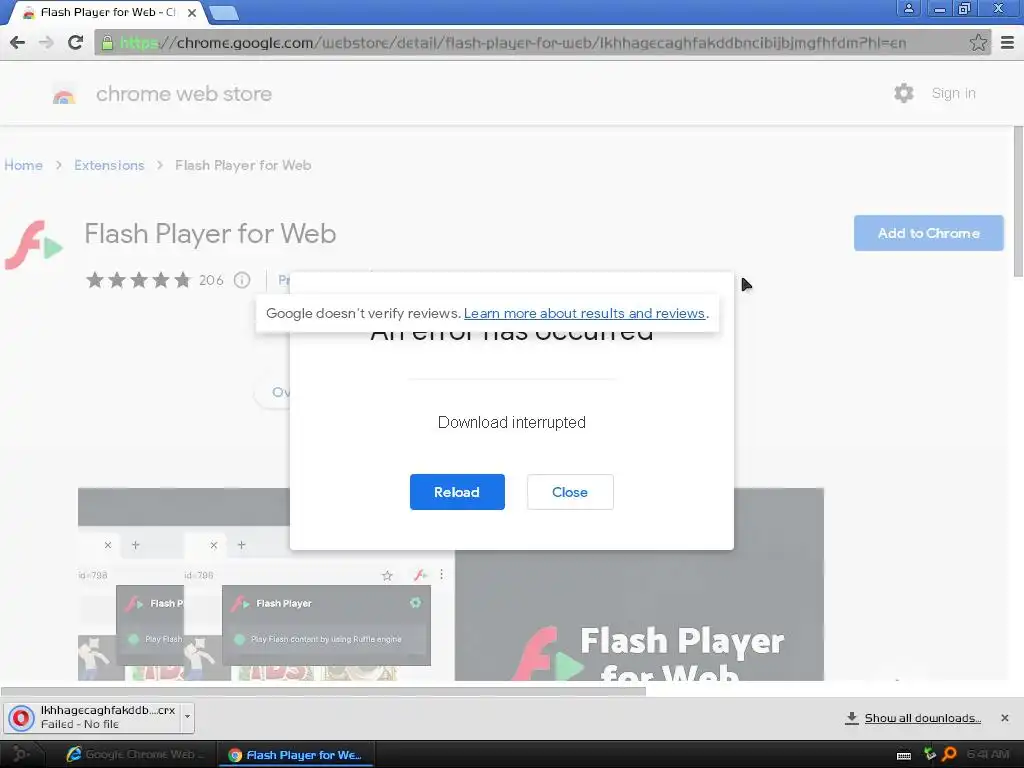The image size is (1024, 768).
Task: Bookmark this page with the star icon
Action: (x=978, y=42)
